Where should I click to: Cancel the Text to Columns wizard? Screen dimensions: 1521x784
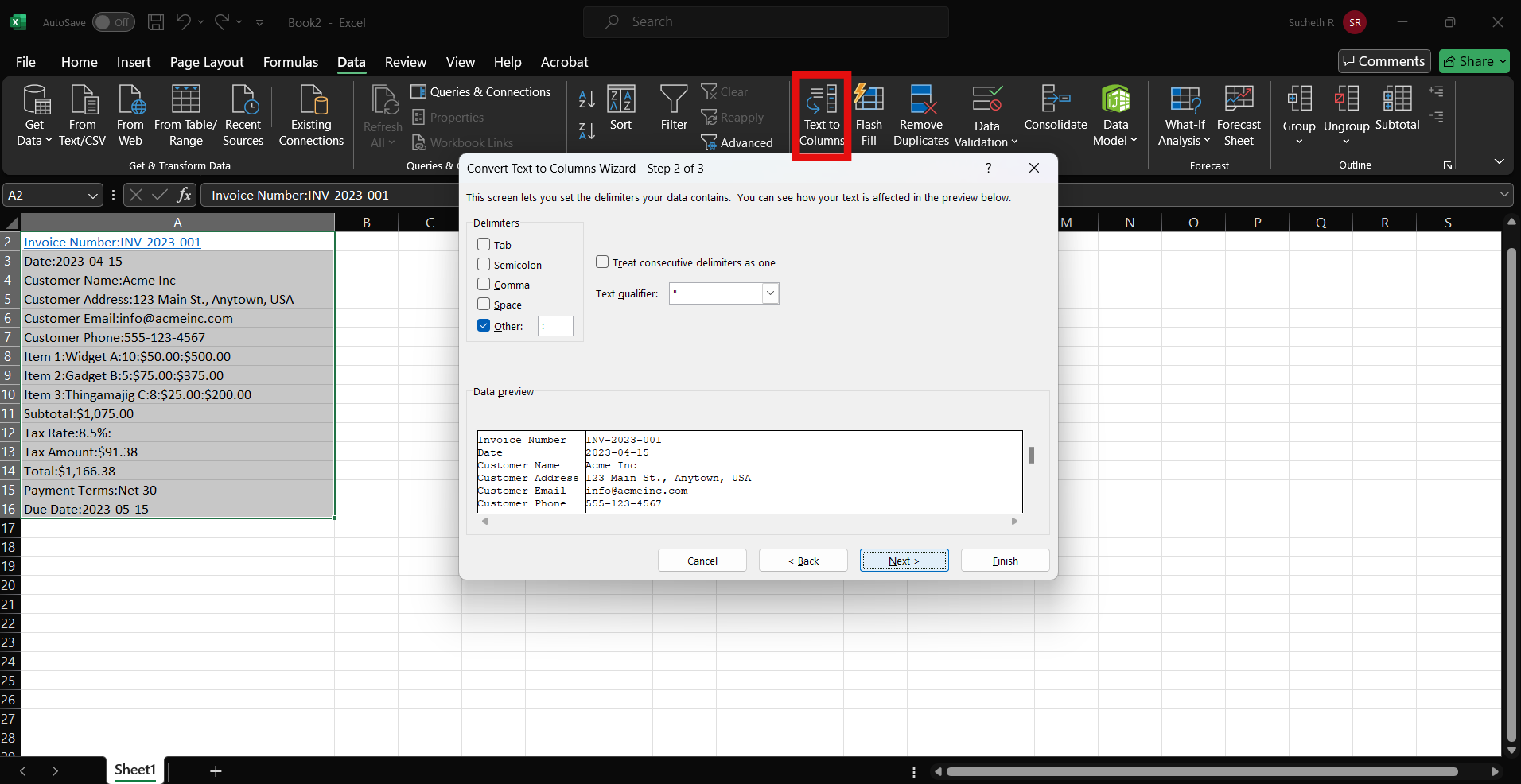[x=701, y=560]
